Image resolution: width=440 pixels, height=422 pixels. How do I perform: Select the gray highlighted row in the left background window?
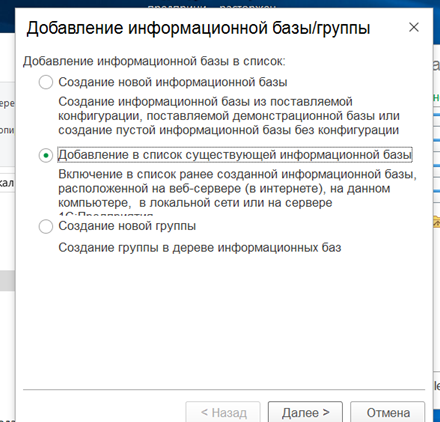7,281
